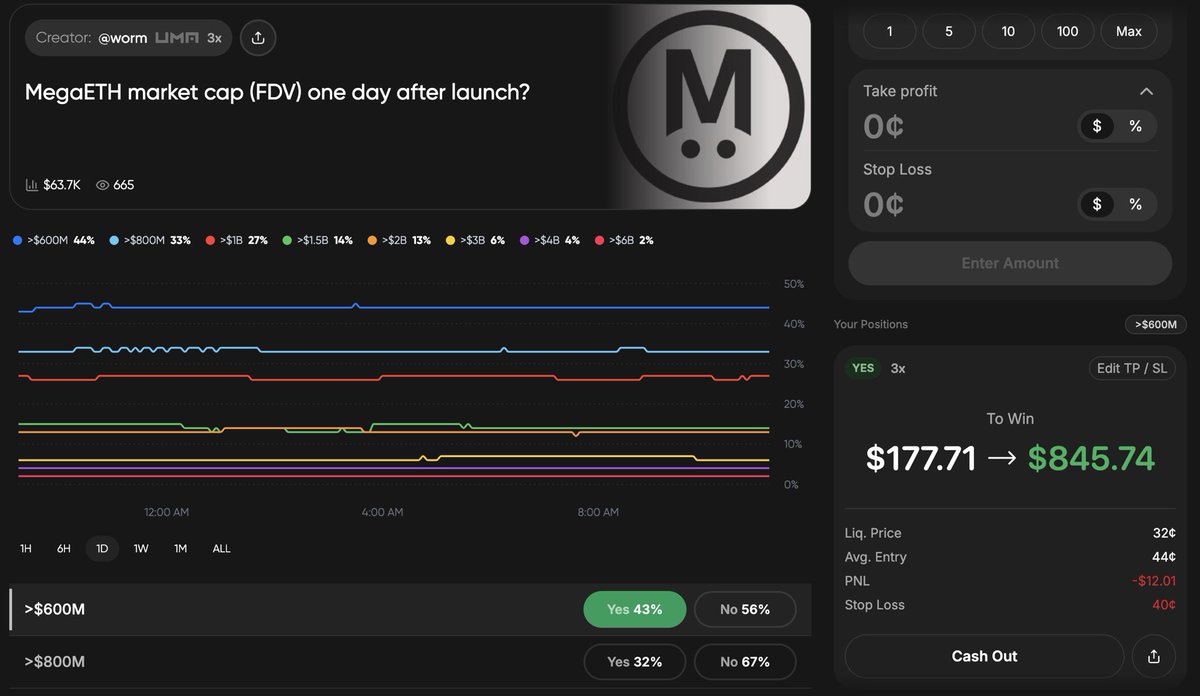Buy No 56% on >$600M

tap(745, 609)
